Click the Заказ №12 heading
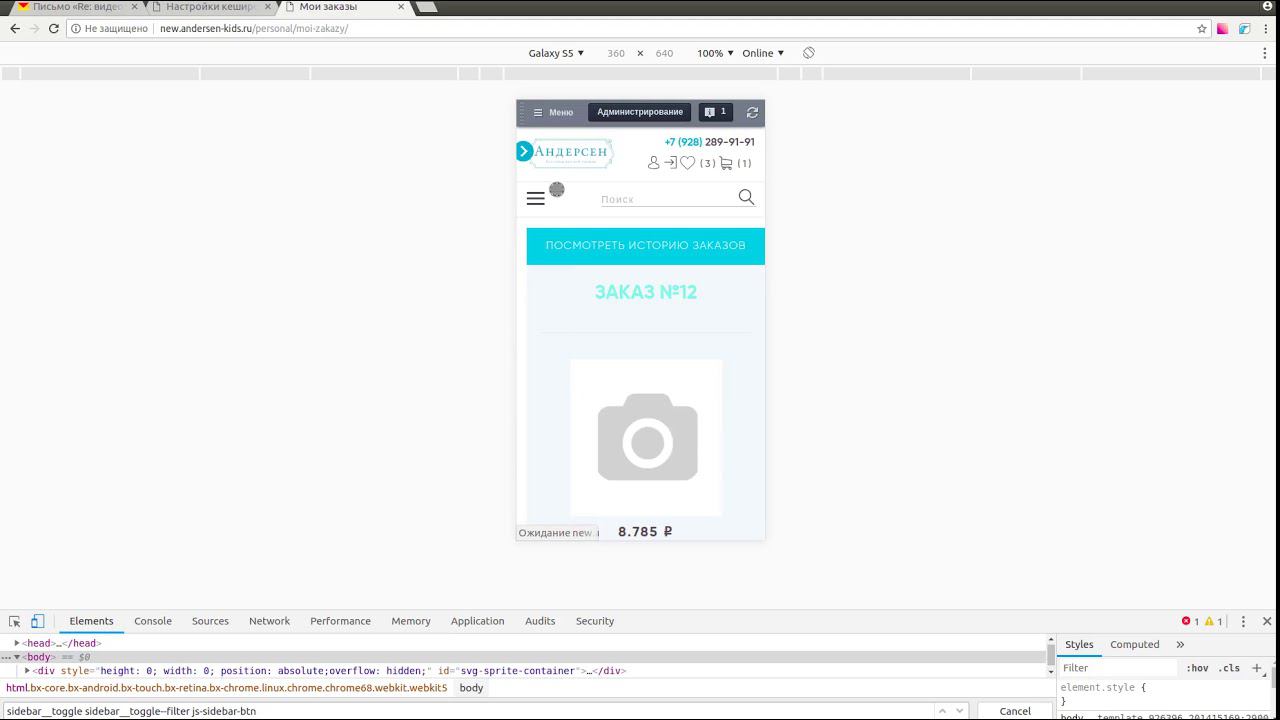The height and width of the screenshot is (720, 1280). click(645, 292)
